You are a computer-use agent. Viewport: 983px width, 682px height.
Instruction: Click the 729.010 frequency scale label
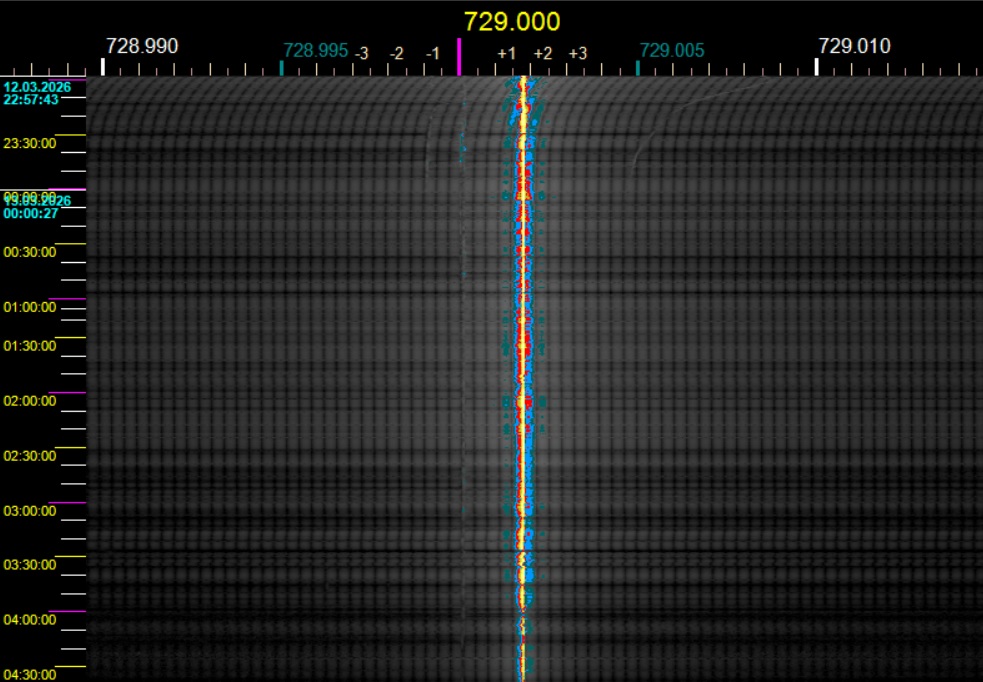[854, 46]
